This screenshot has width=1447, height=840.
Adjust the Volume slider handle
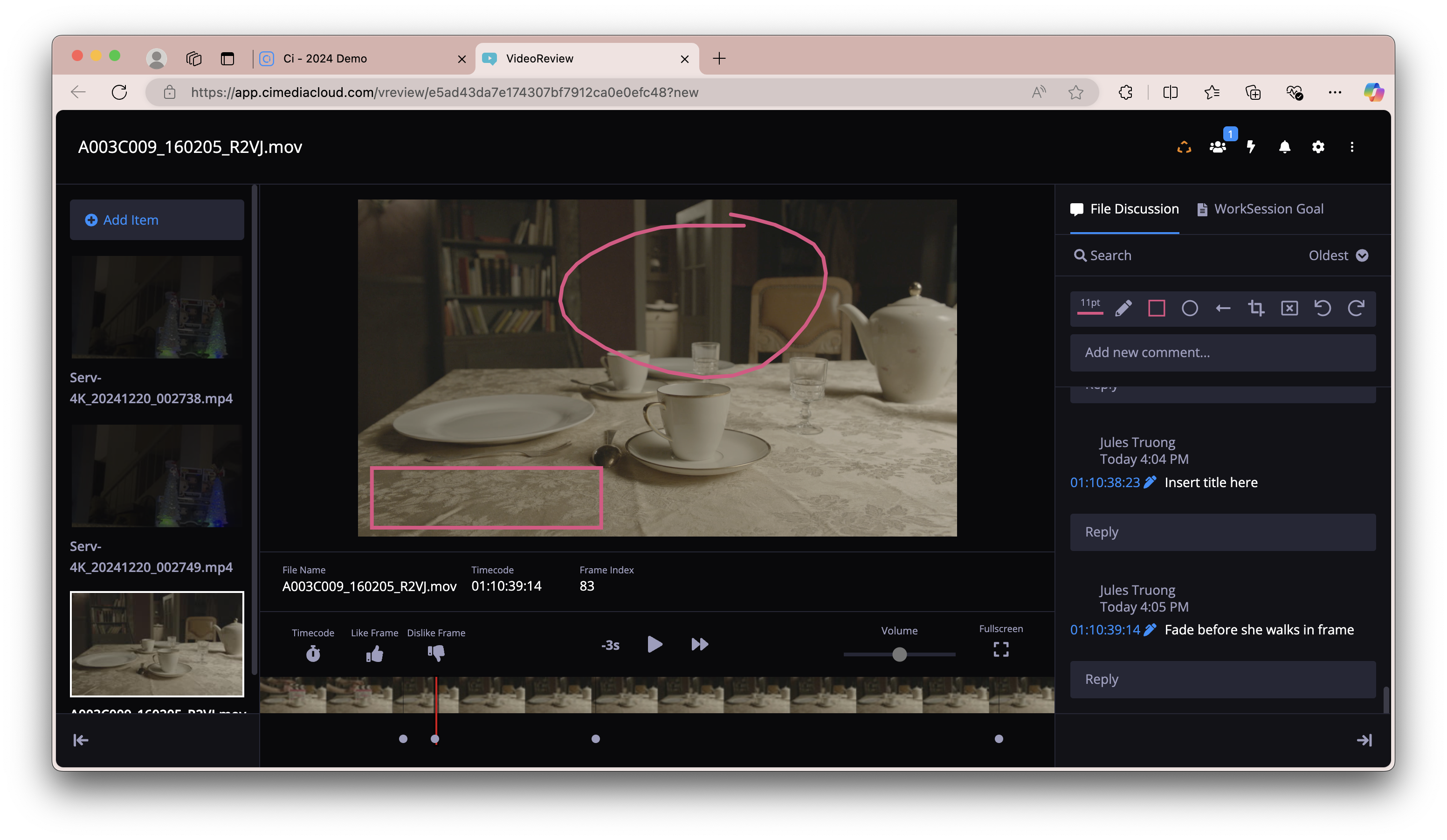tap(899, 654)
